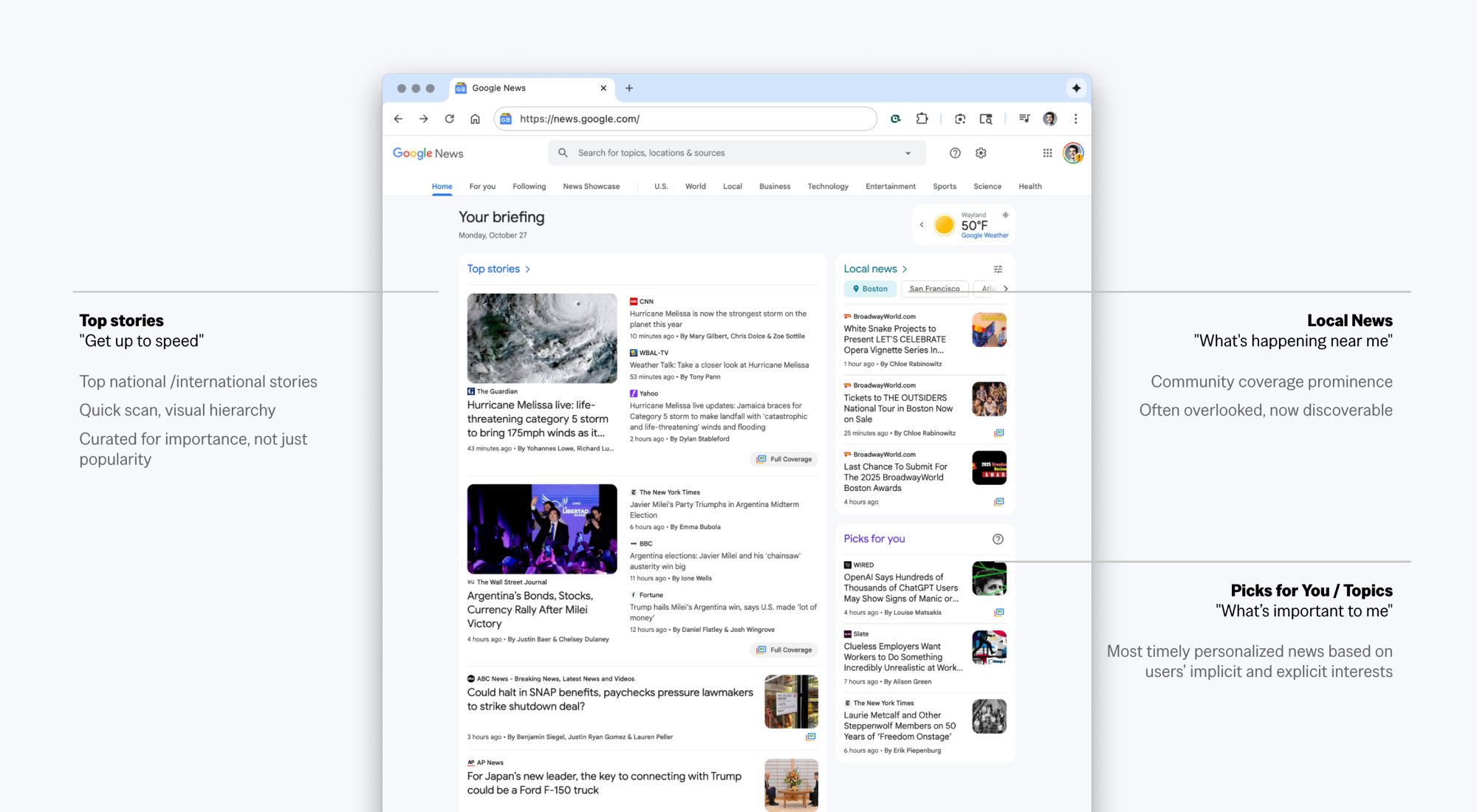The image size is (1477, 812).
Task: Click the weather location detect icon
Action: (1005, 215)
